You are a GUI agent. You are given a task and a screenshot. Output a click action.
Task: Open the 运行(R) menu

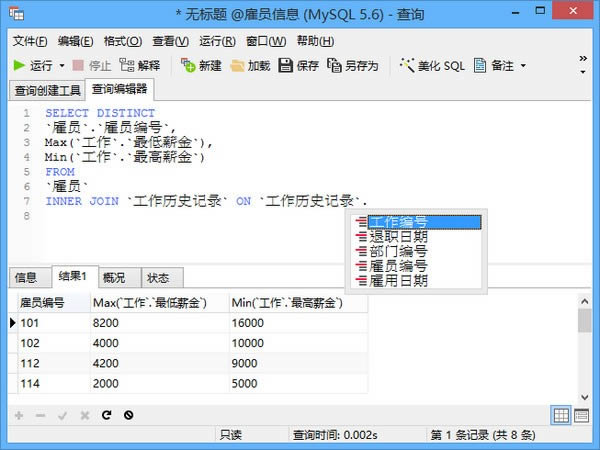pyautogui.click(x=217, y=41)
